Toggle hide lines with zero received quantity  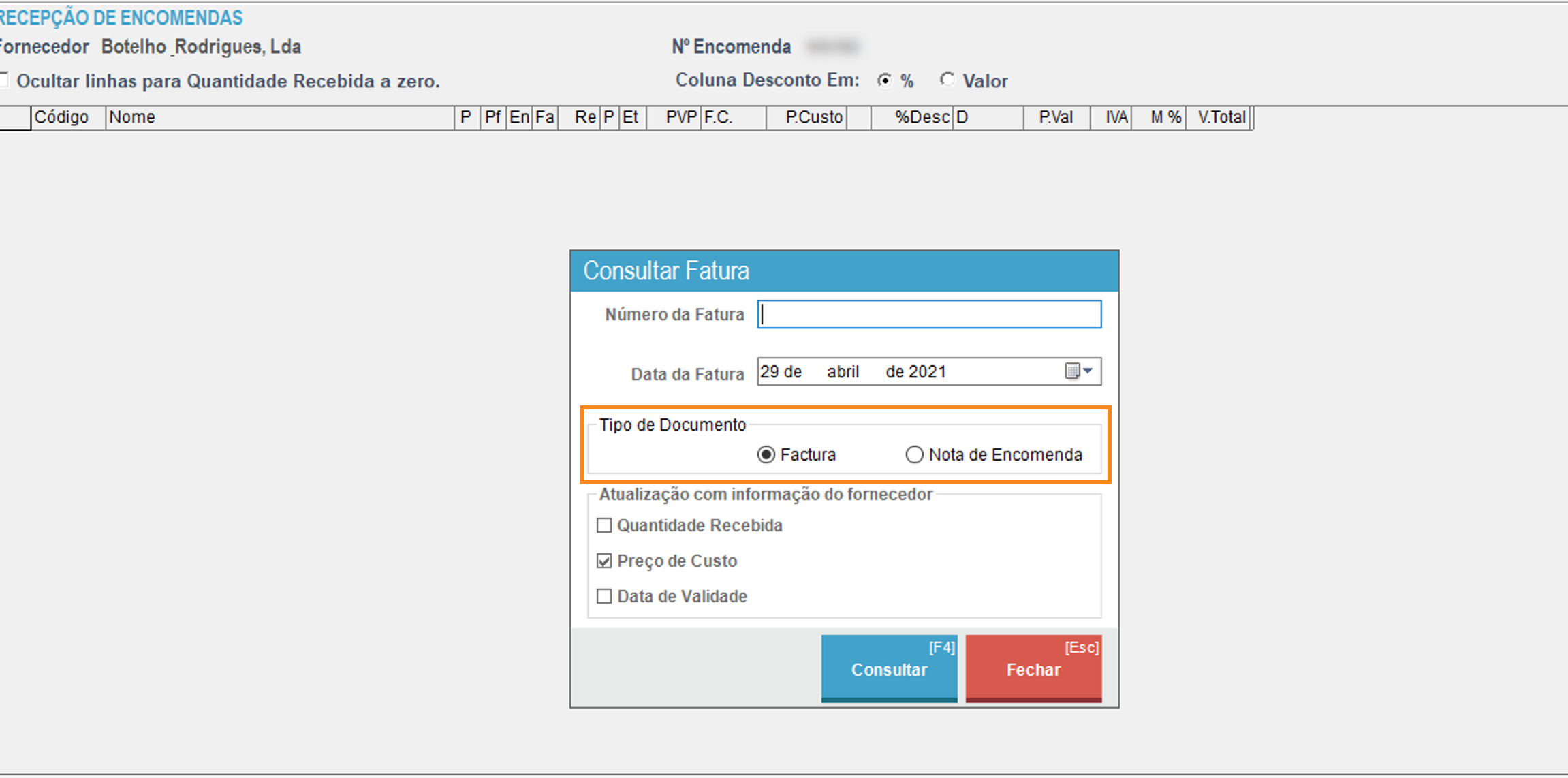(4, 80)
